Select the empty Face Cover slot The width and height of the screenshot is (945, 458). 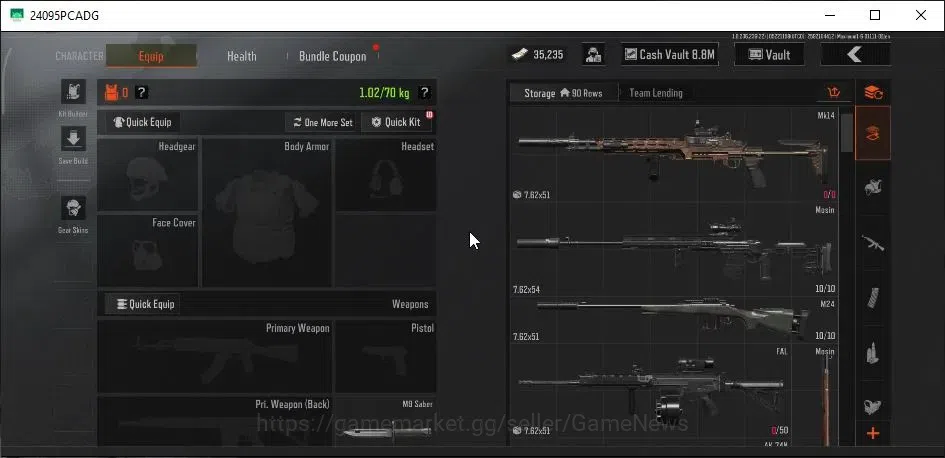tap(148, 251)
